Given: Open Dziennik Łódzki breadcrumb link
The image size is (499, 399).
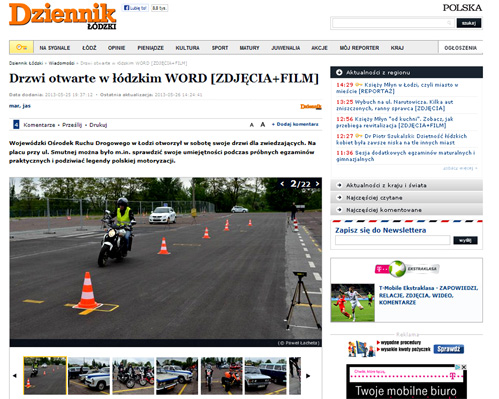Looking at the screenshot, I should click(26, 63).
